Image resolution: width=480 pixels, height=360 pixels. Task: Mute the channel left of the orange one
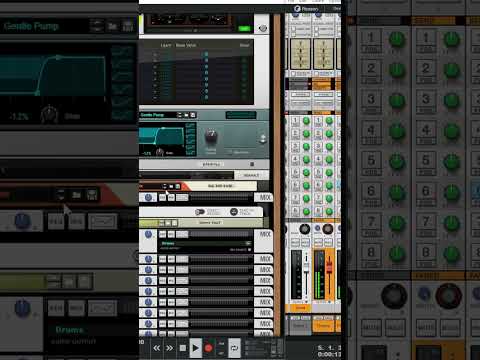pos(295,243)
